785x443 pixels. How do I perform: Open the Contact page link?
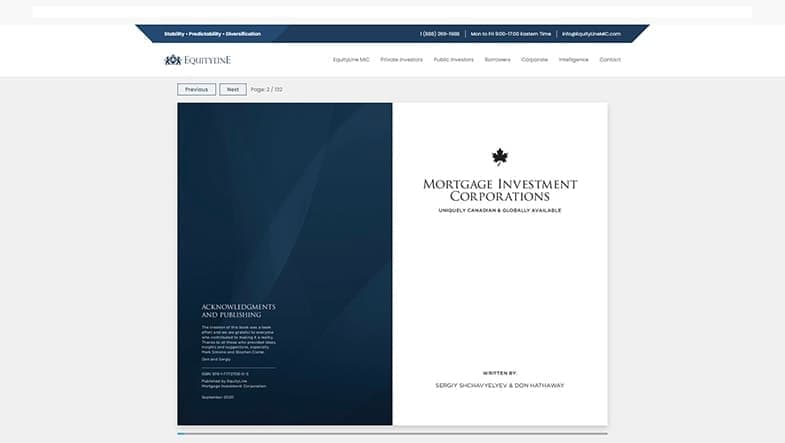(x=610, y=60)
